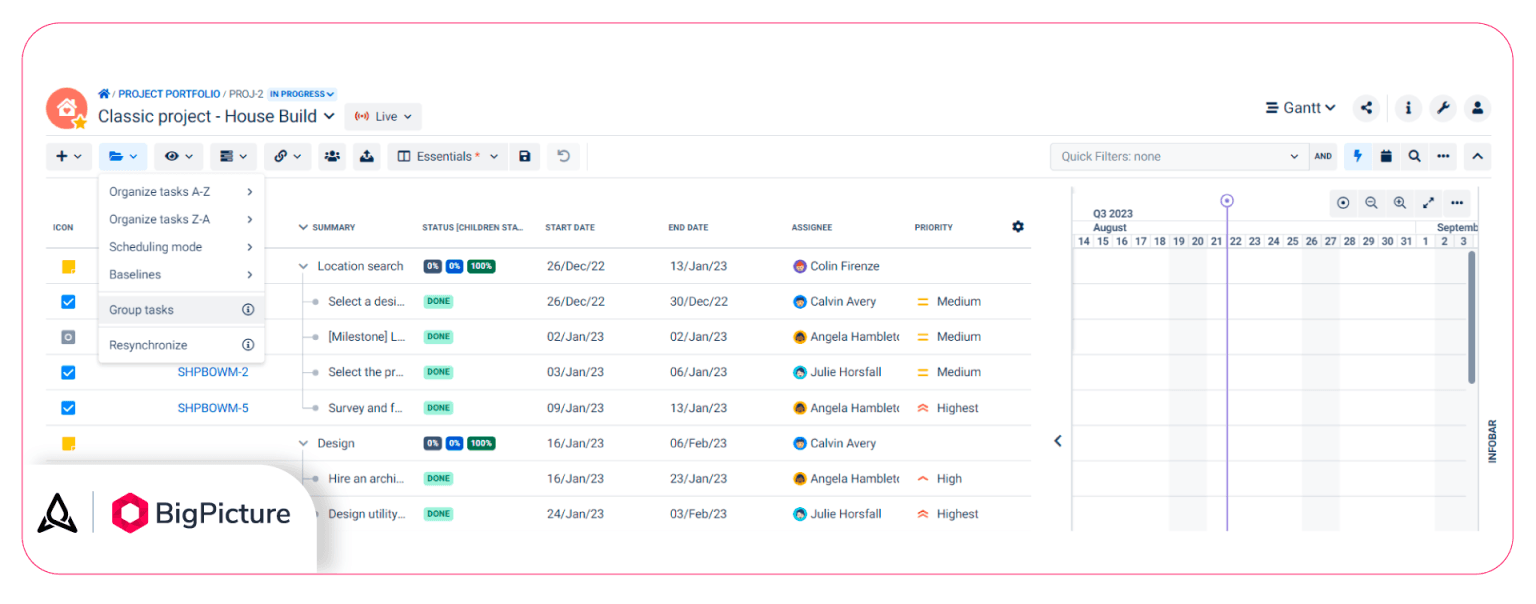Open the Gantt module switcher dropdown
1536x604 pixels.
[1300, 108]
